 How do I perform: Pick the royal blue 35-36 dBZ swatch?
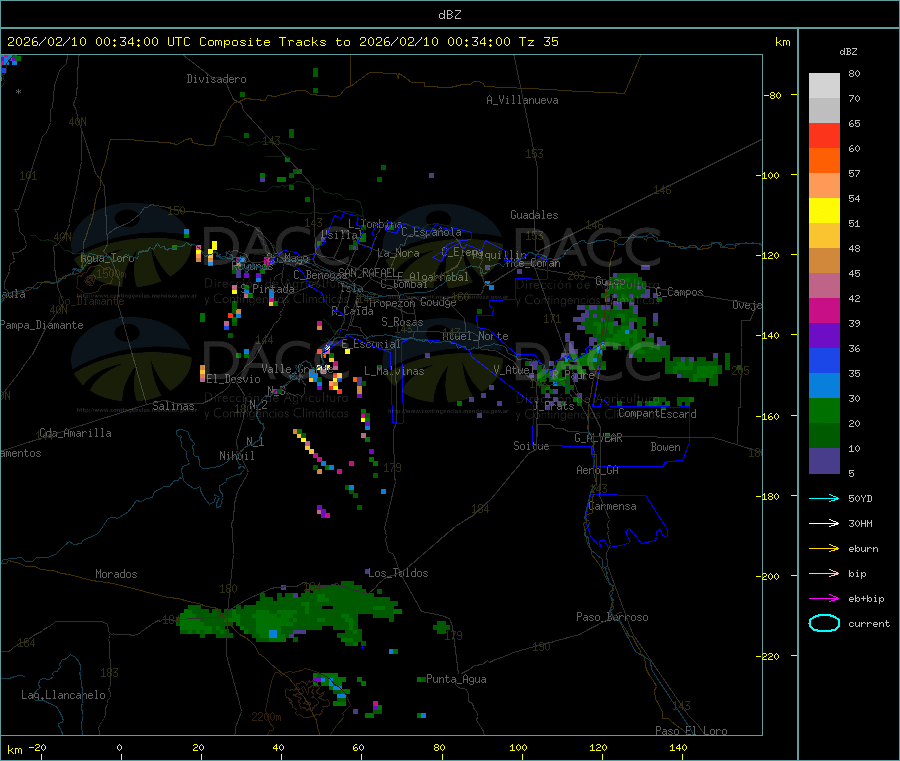[824, 361]
